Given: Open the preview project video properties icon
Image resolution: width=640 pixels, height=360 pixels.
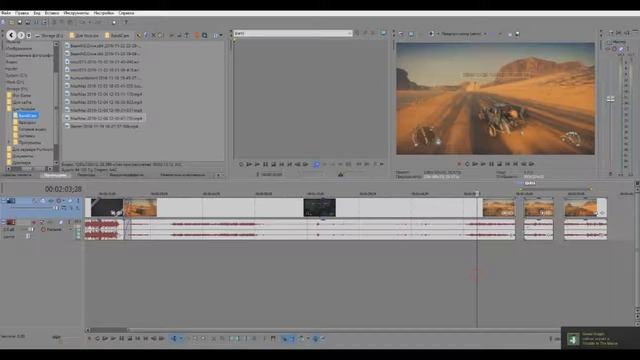Looking at the screenshot, I should (402, 34).
